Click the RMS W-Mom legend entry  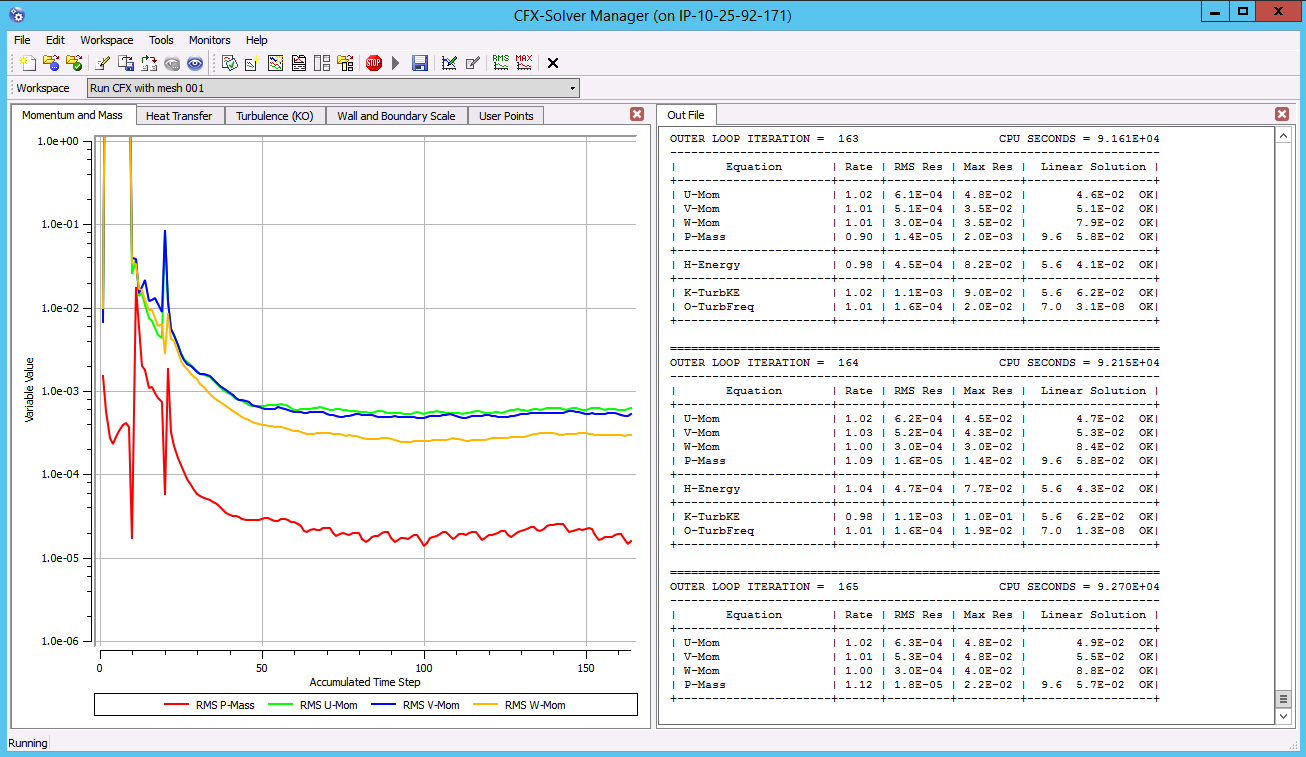[x=520, y=705]
